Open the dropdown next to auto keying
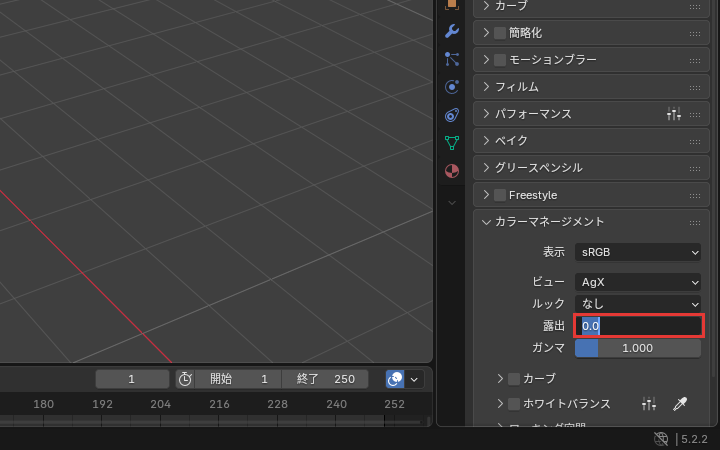Image resolution: width=720 pixels, height=450 pixels. [414, 379]
